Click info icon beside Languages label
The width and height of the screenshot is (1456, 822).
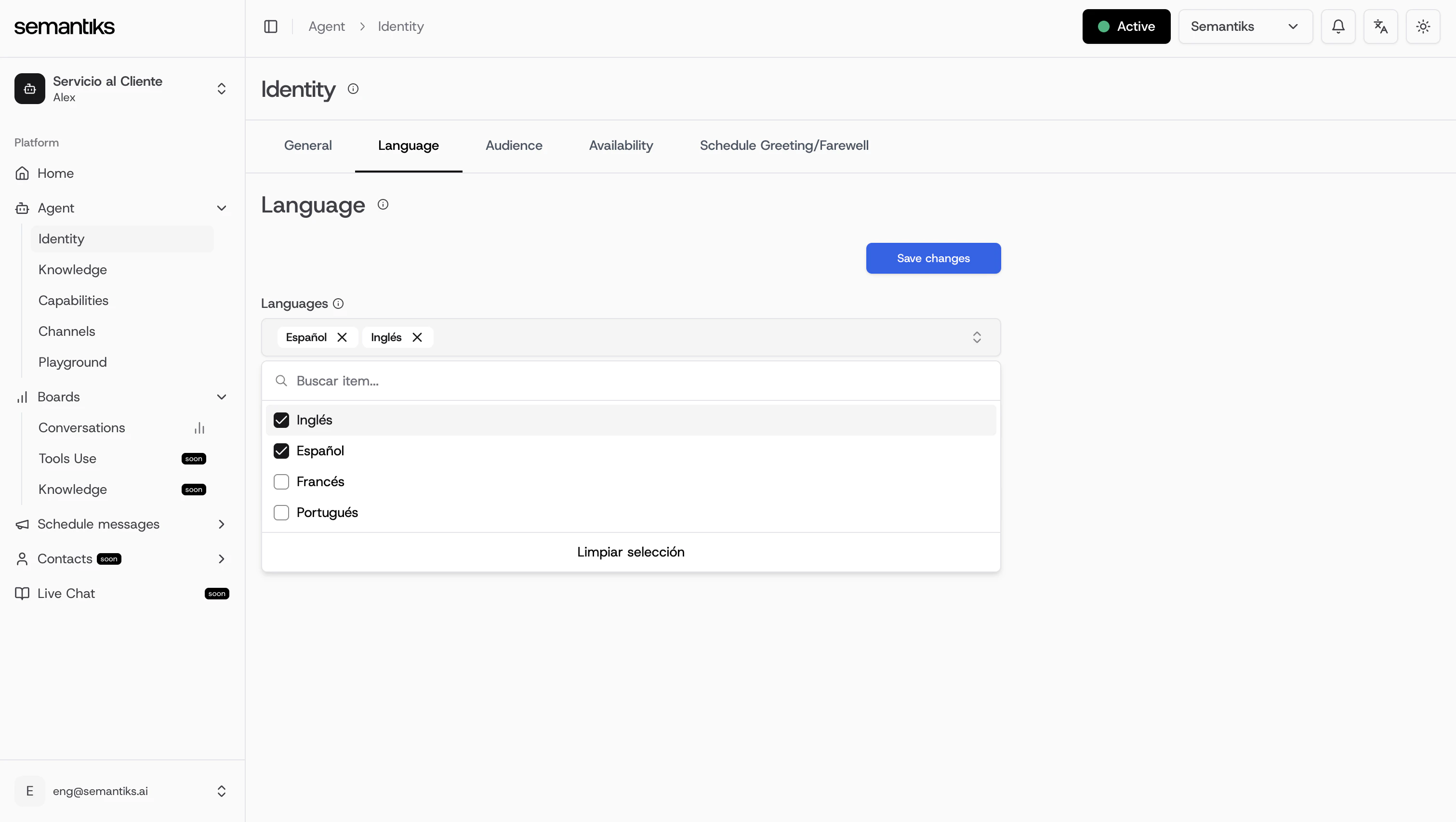tap(338, 304)
